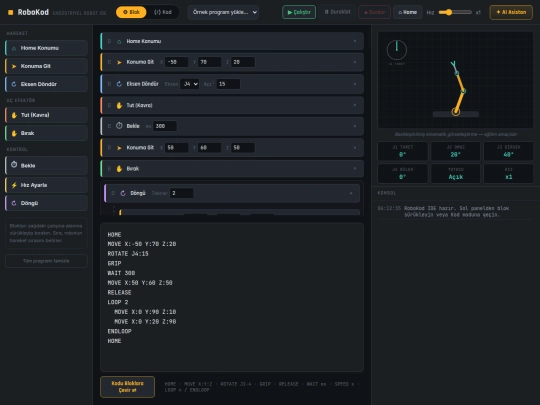Click code line WAIT 300
Viewport: 540px width, 405px height.
click(121, 273)
